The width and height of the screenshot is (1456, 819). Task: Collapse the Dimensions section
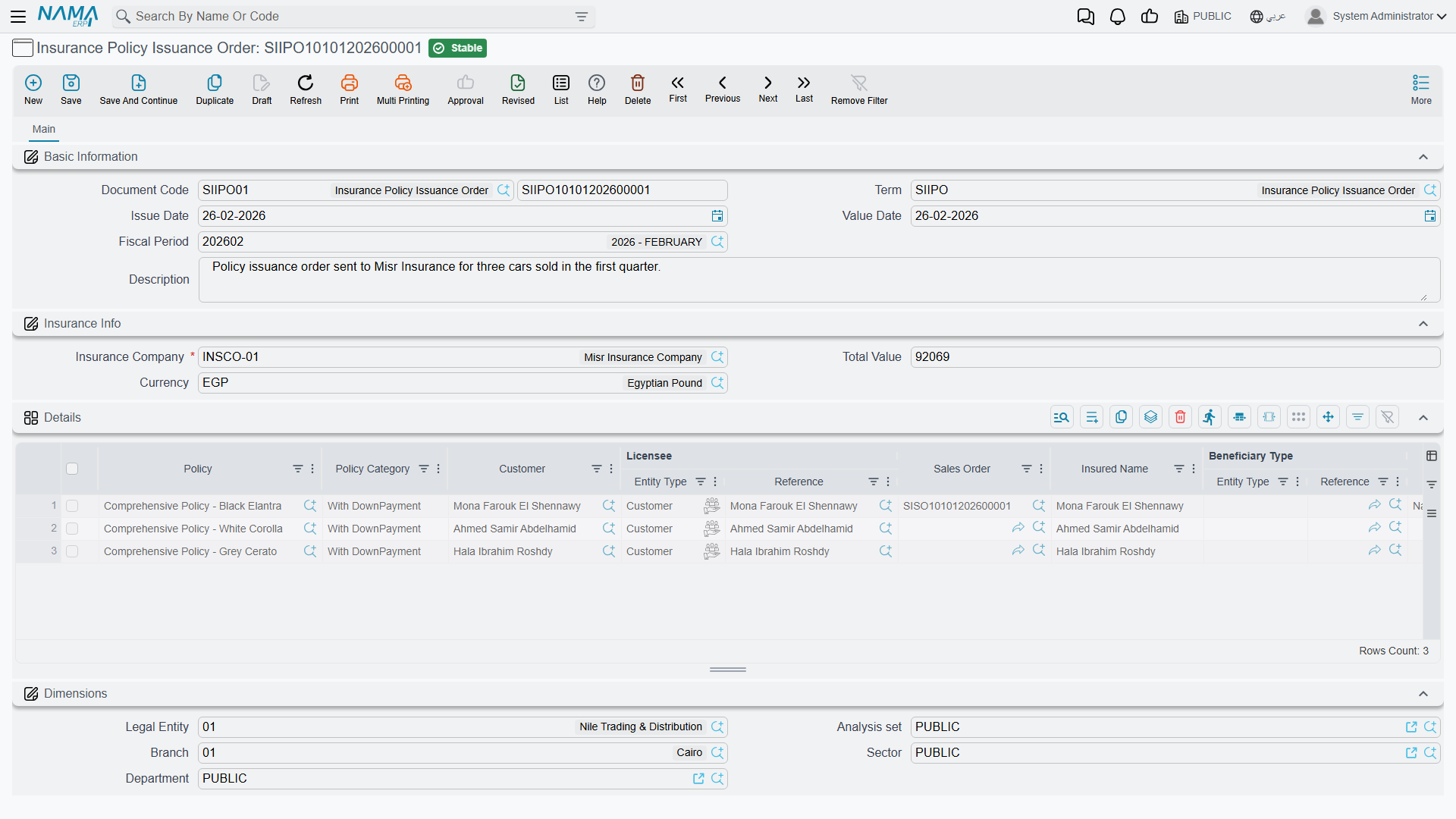tap(1423, 694)
